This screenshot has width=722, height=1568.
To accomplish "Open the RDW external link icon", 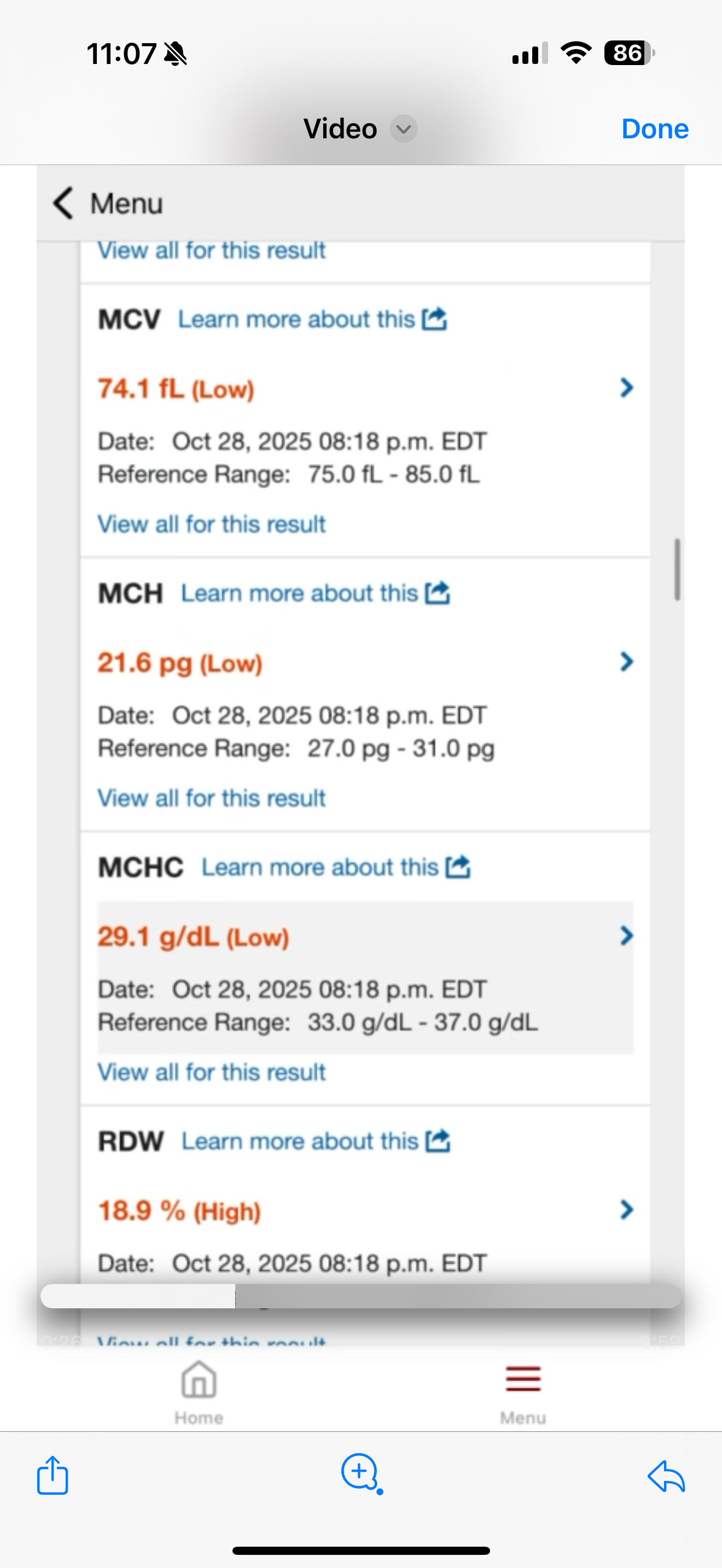I will (438, 1140).
